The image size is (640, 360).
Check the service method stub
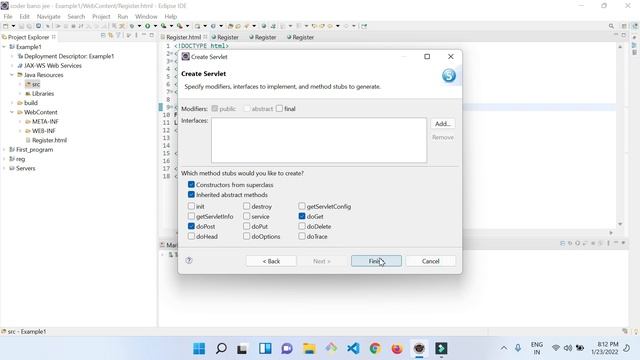[x=247, y=216]
